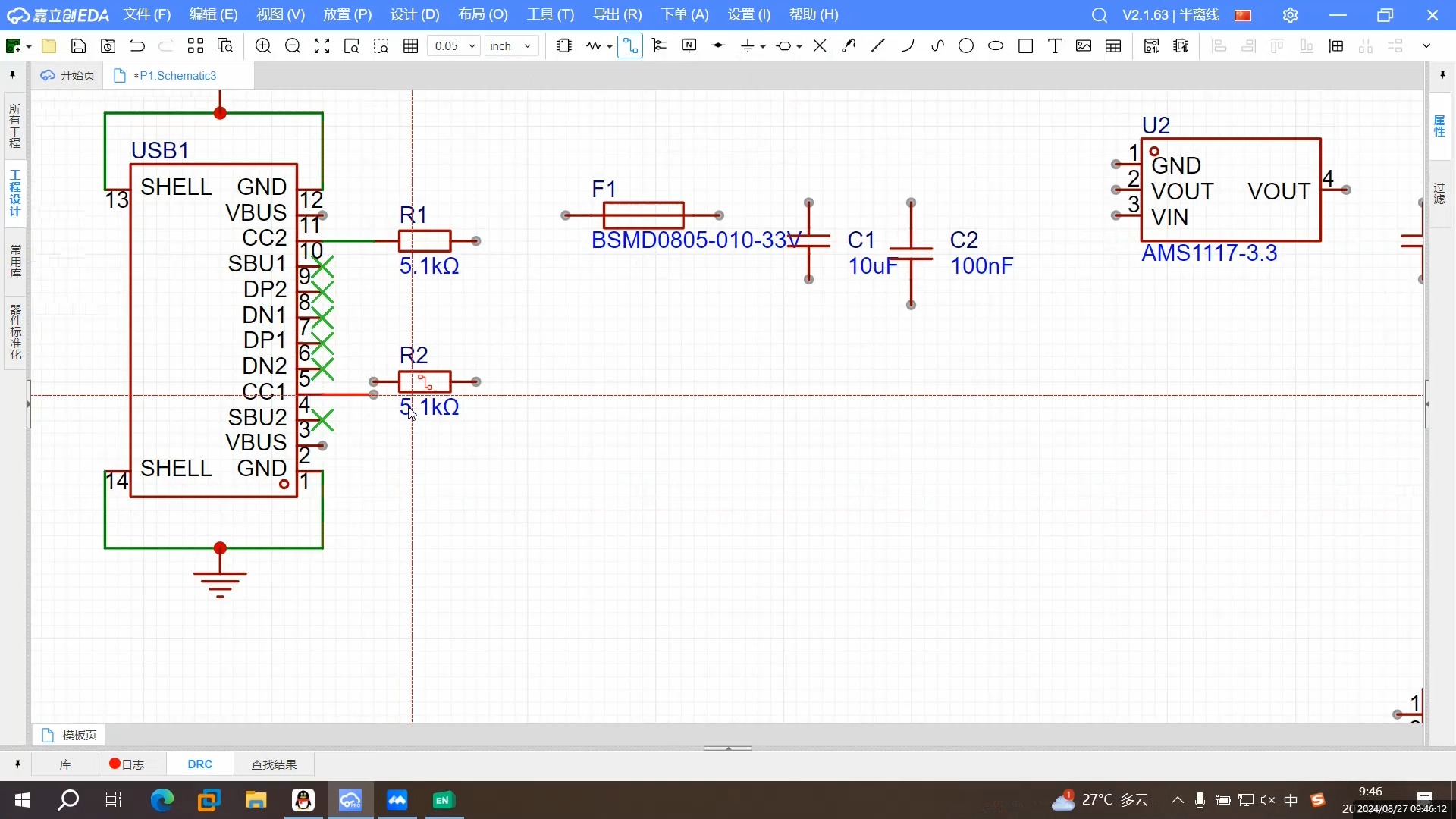Click the 查找结果 (Search Results) panel

[x=273, y=764]
